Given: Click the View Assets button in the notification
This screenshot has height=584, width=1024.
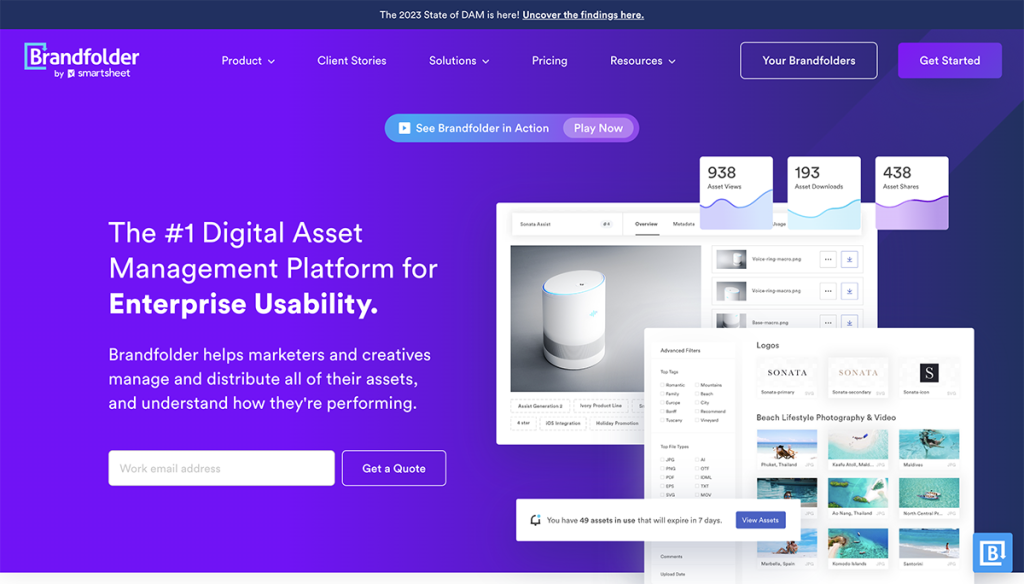Looking at the screenshot, I should [761, 519].
